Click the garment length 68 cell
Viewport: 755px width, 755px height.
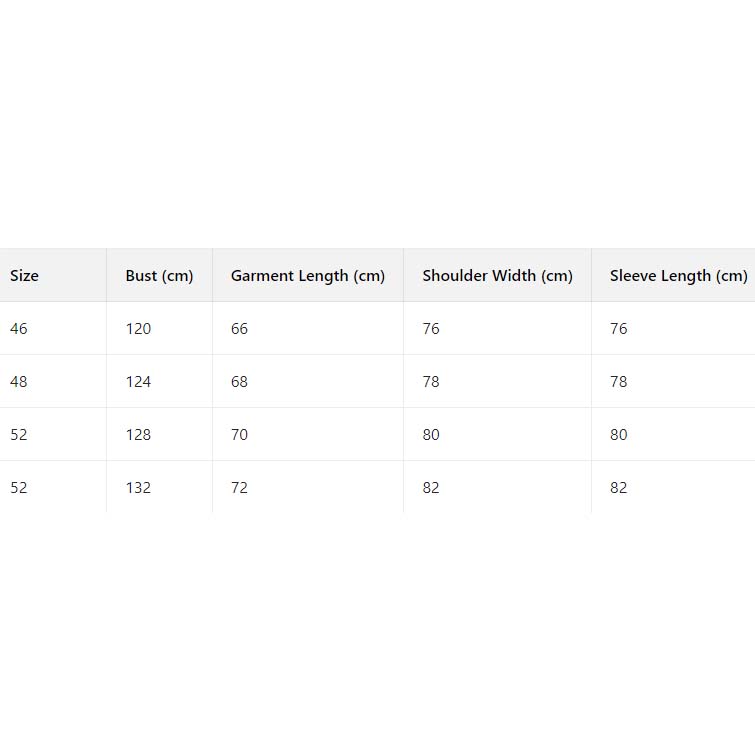[239, 382]
